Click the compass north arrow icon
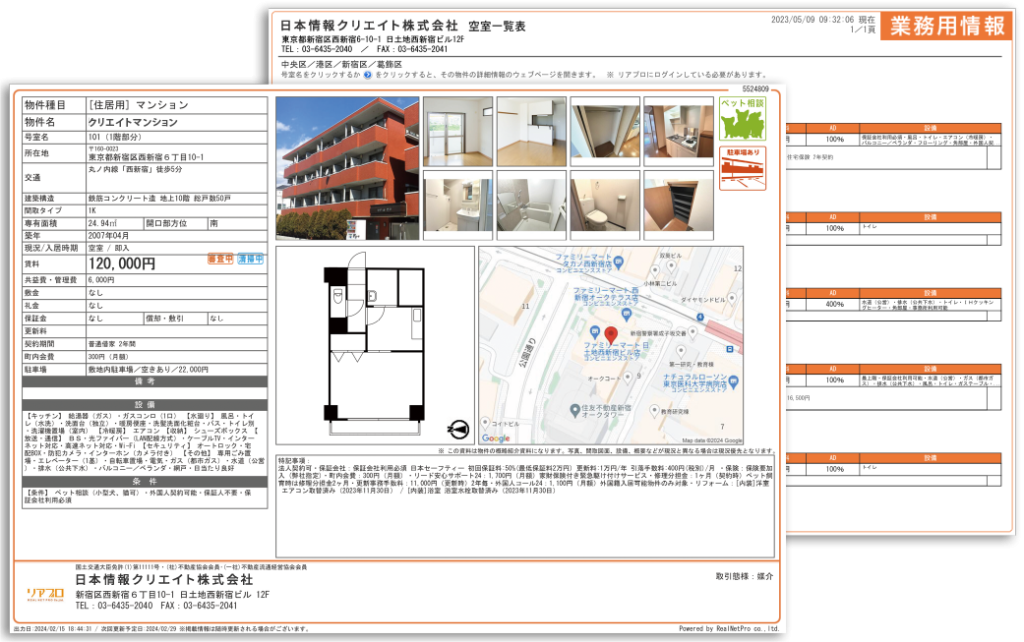Image resolution: width=1024 pixels, height=642 pixels. click(458, 429)
